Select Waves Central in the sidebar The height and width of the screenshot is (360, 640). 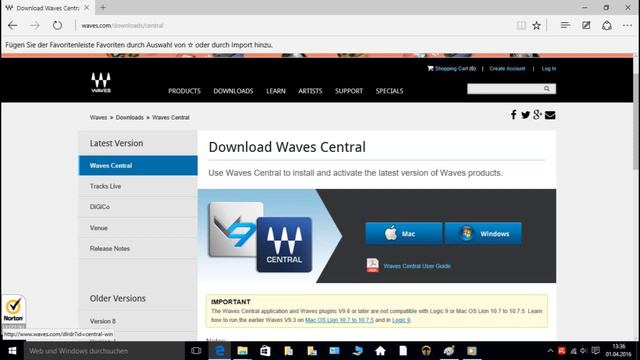click(138, 165)
